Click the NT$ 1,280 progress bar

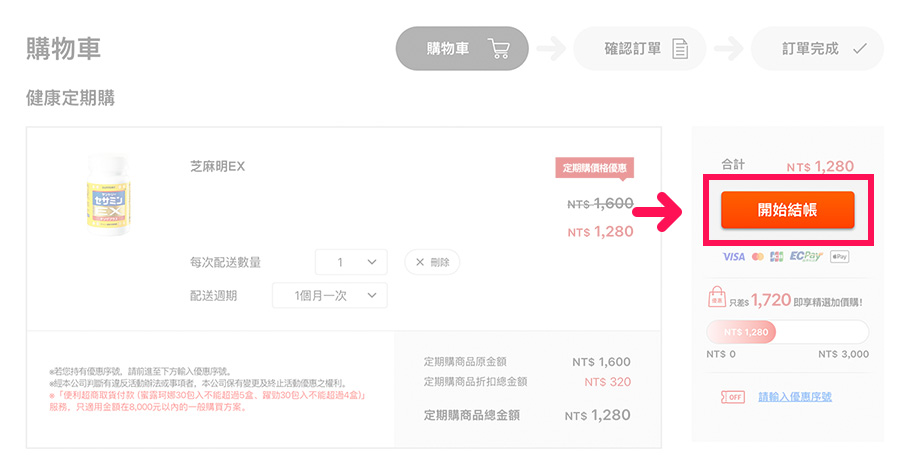[787, 332]
